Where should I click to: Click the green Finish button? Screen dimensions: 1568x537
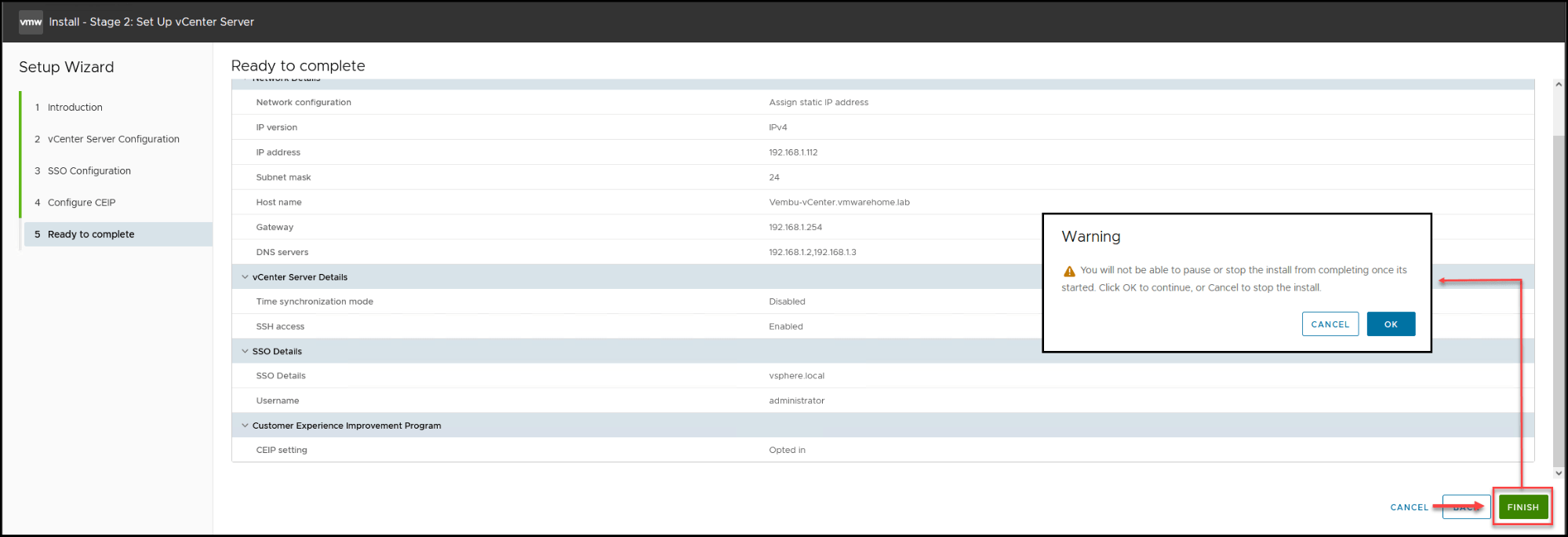pyautogui.click(x=1523, y=507)
